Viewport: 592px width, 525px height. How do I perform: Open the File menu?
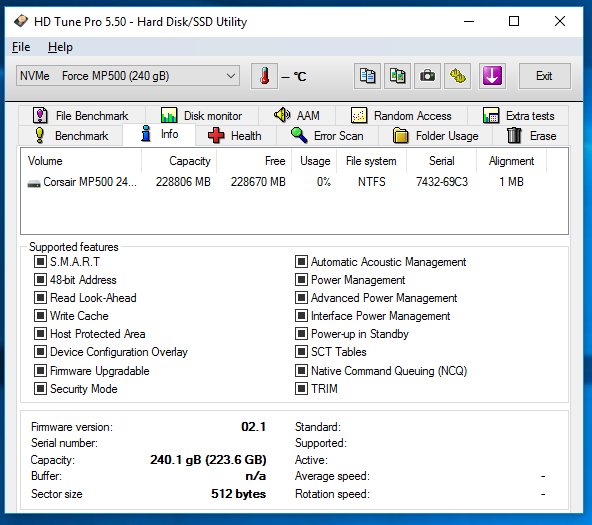pos(21,47)
